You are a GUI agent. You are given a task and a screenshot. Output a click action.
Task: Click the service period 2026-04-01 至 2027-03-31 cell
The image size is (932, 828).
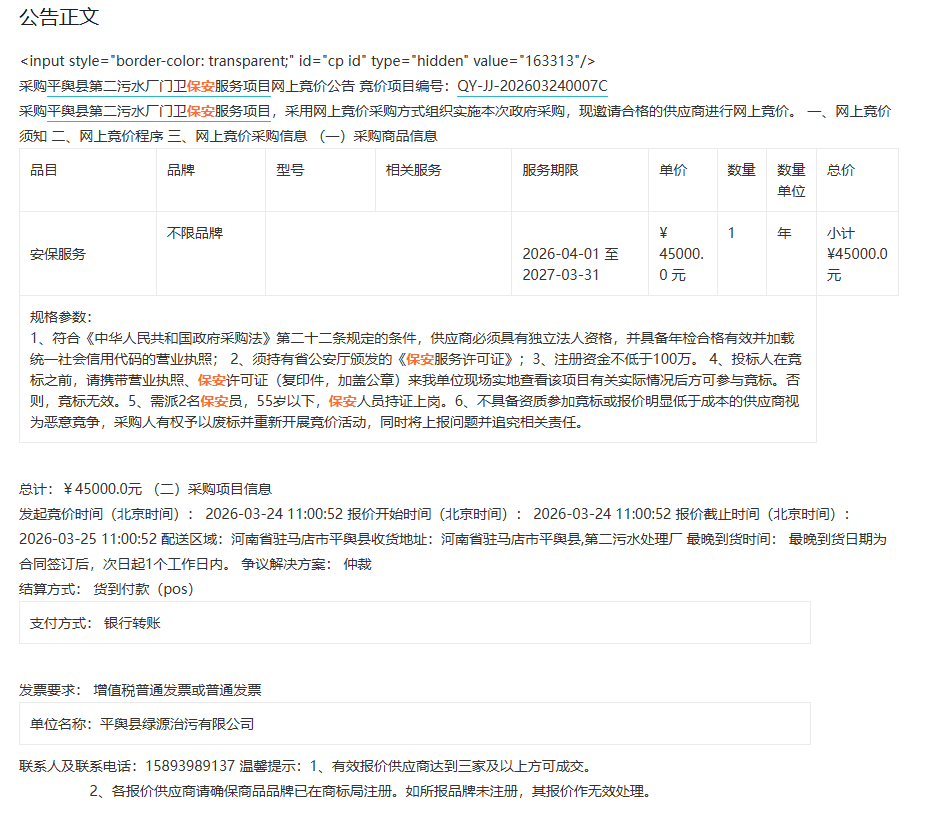(570, 264)
